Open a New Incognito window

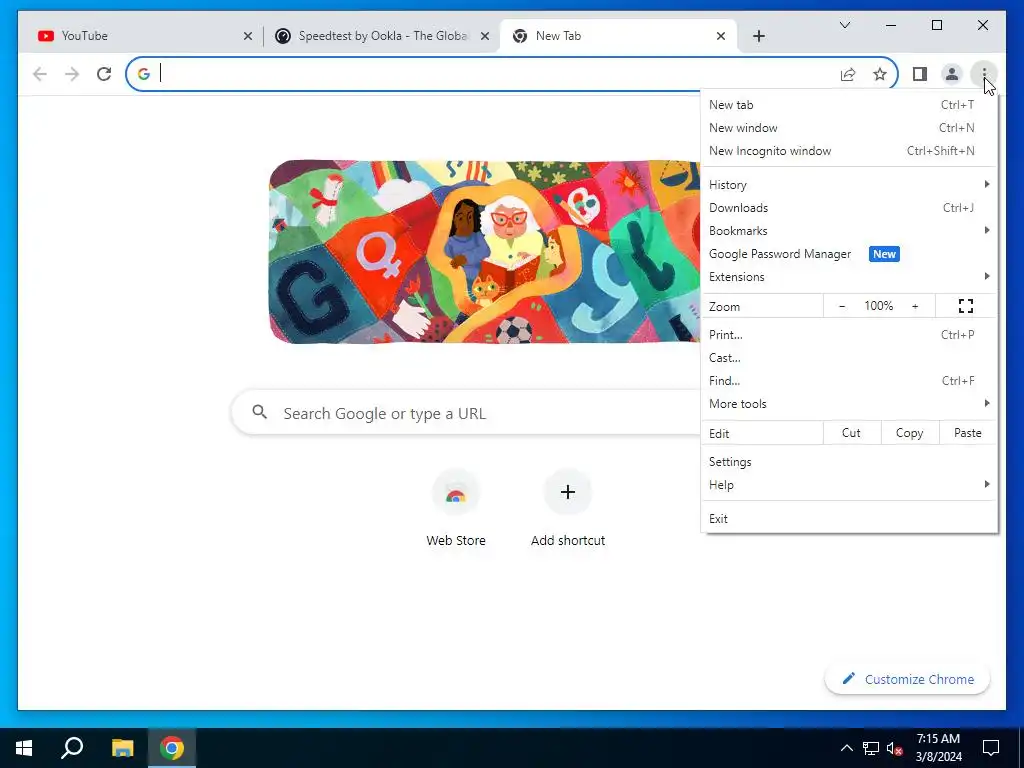pos(849,151)
